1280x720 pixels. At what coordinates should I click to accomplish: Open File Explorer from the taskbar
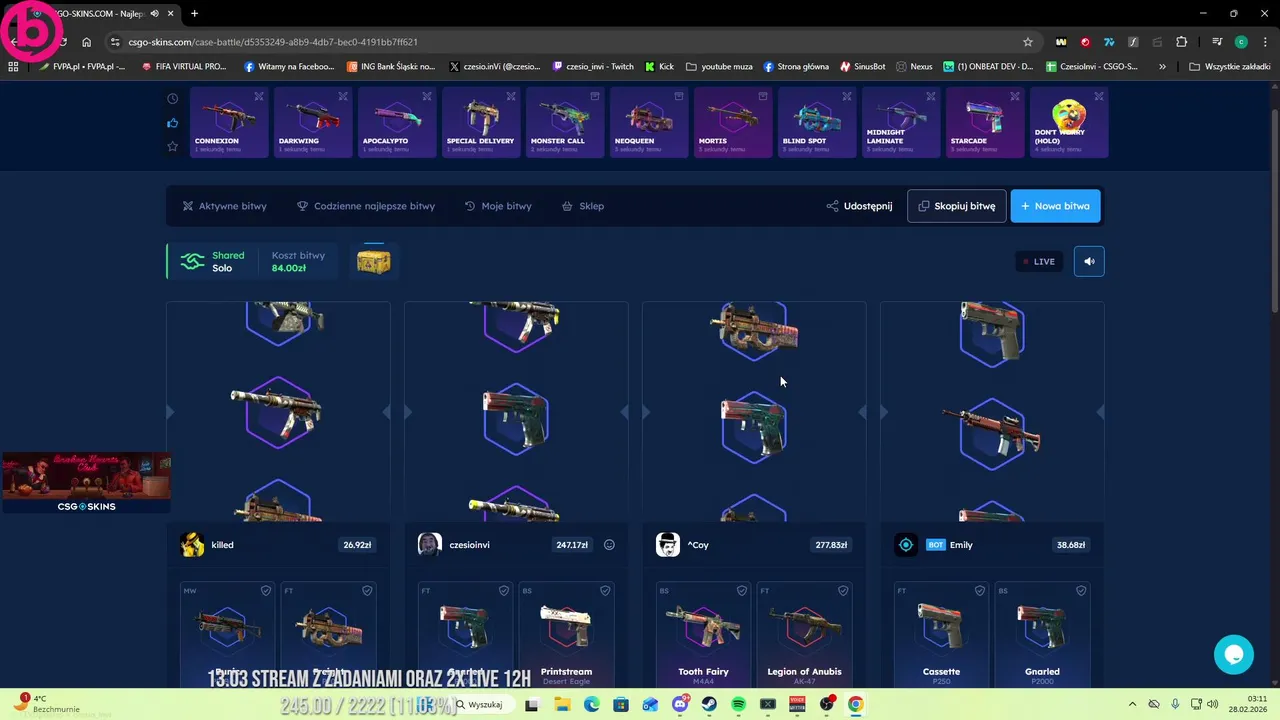click(562, 704)
